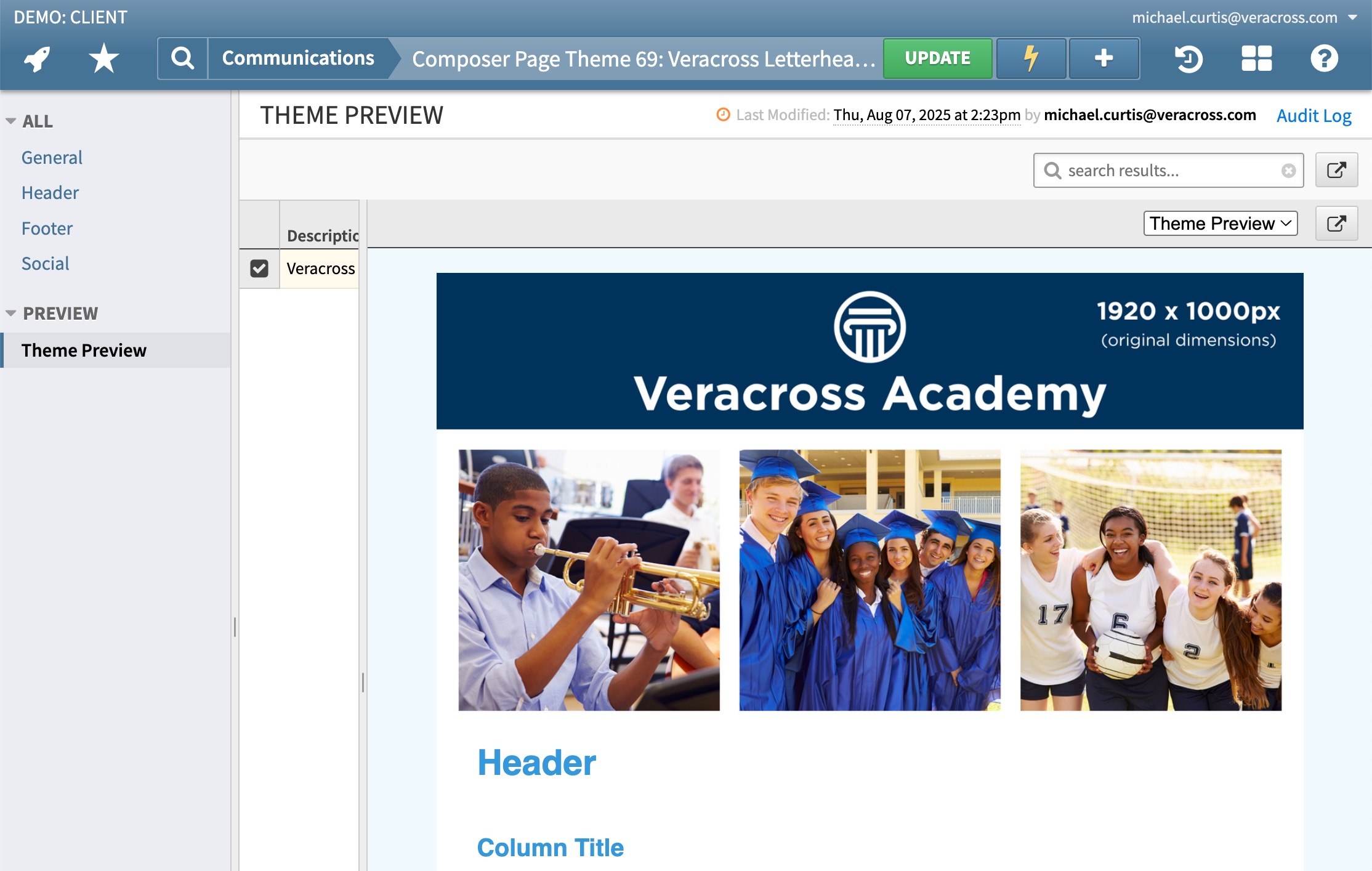This screenshot has height=871, width=1372.
Task: Go to the Header section
Action: [x=50, y=193]
